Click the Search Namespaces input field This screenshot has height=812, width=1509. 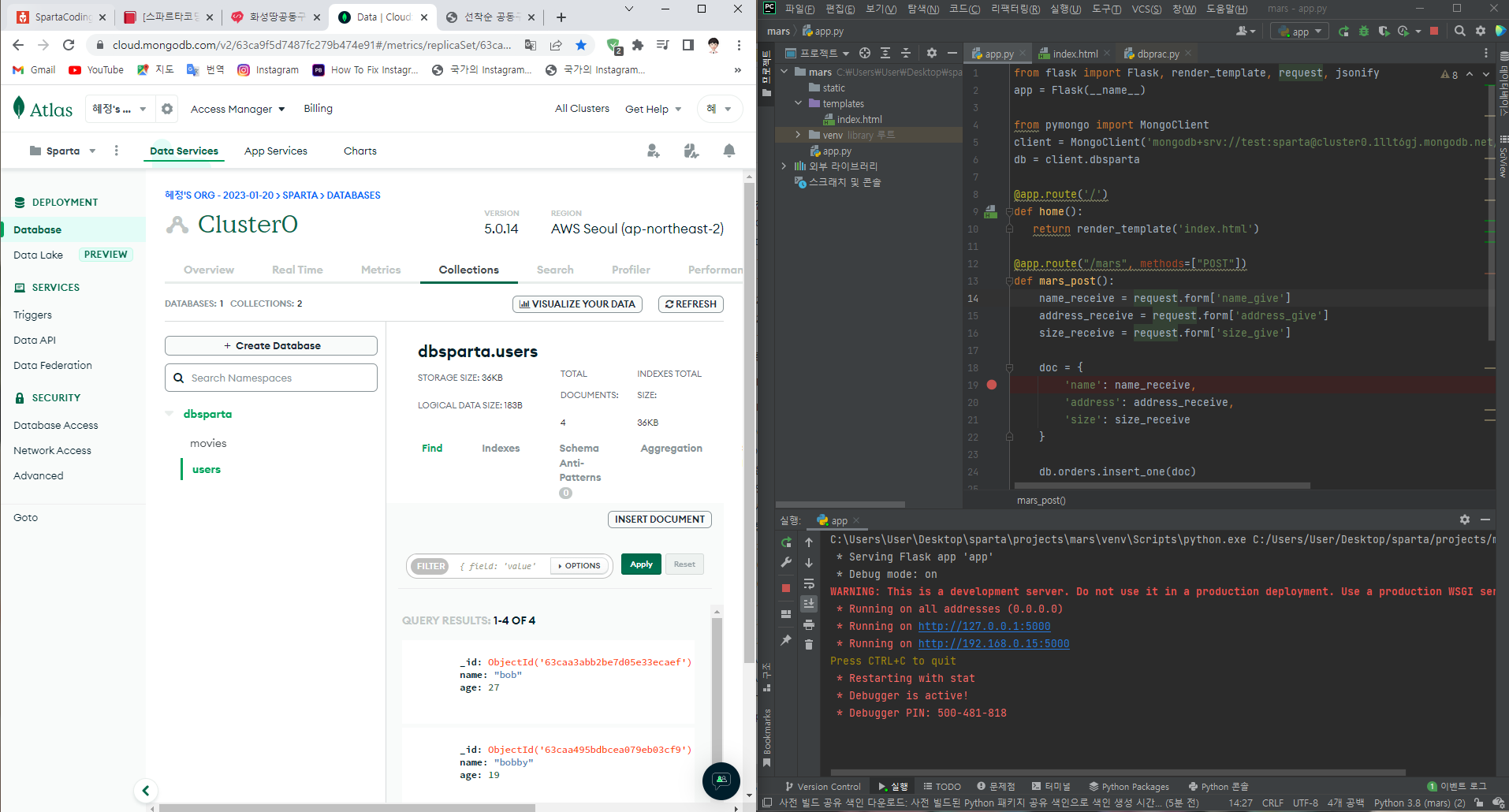click(271, 378)
